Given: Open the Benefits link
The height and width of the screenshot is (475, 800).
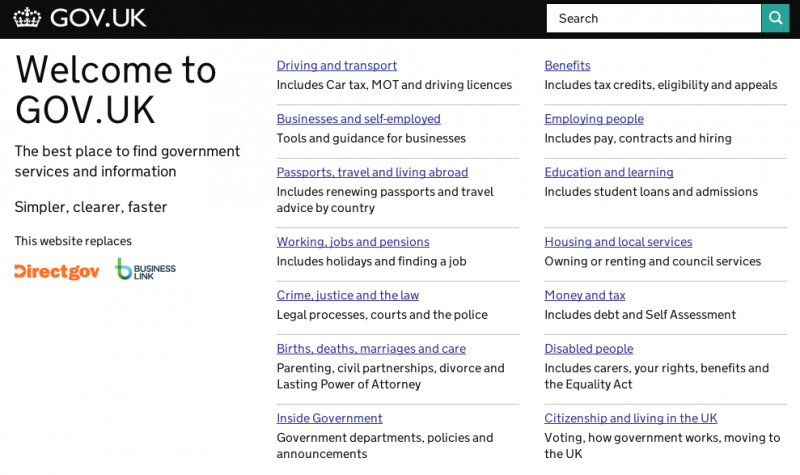Looking at the screenshot, I should (x=567, y=65).
